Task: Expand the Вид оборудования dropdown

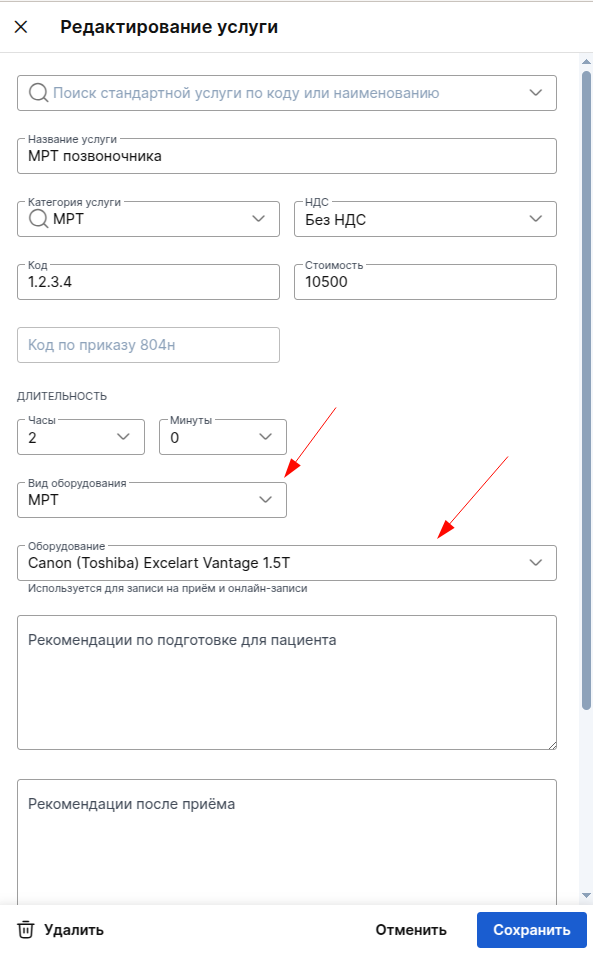Action: click(x=152, y=499)
